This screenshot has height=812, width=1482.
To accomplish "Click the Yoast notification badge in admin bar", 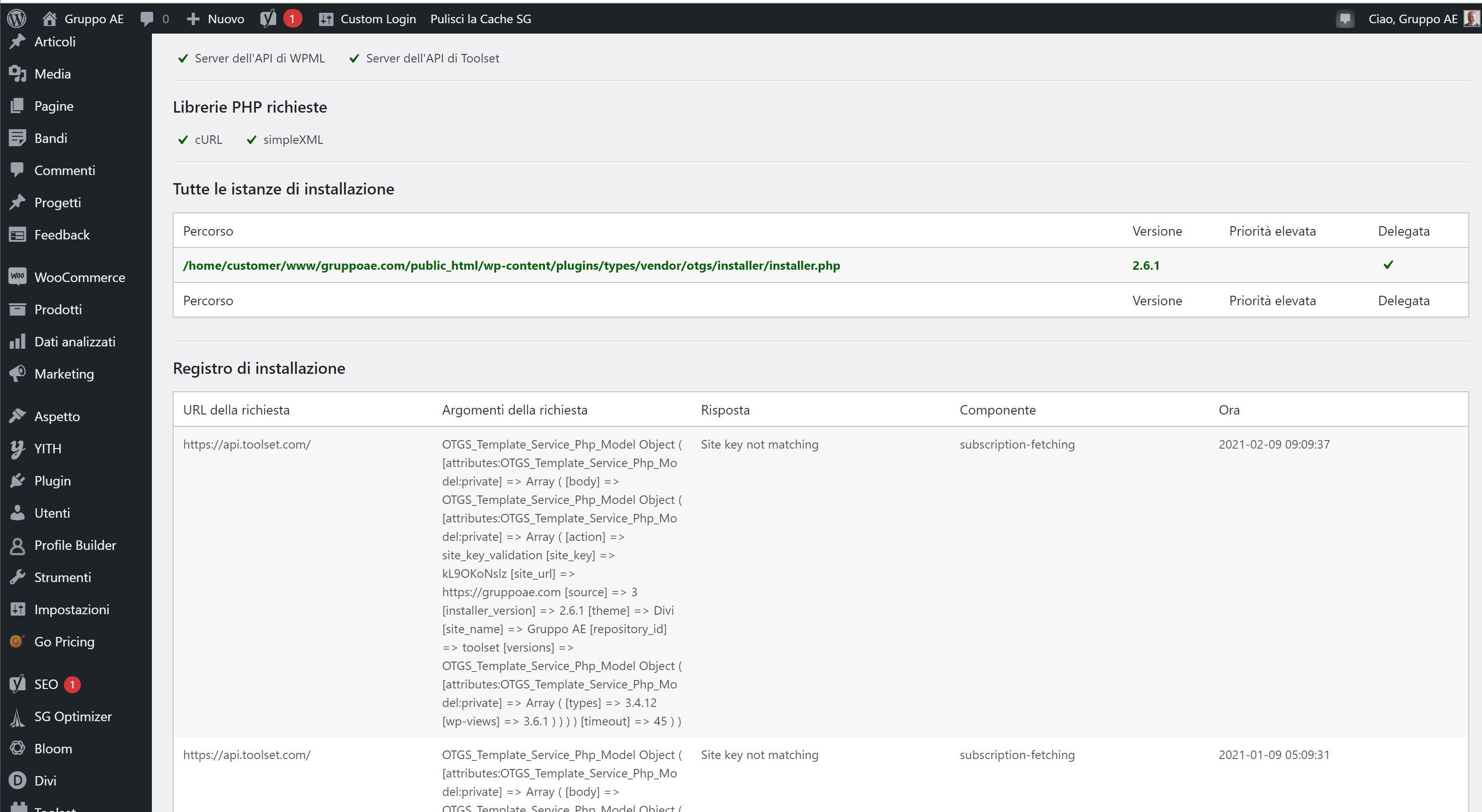I will (x=292, y=19).
